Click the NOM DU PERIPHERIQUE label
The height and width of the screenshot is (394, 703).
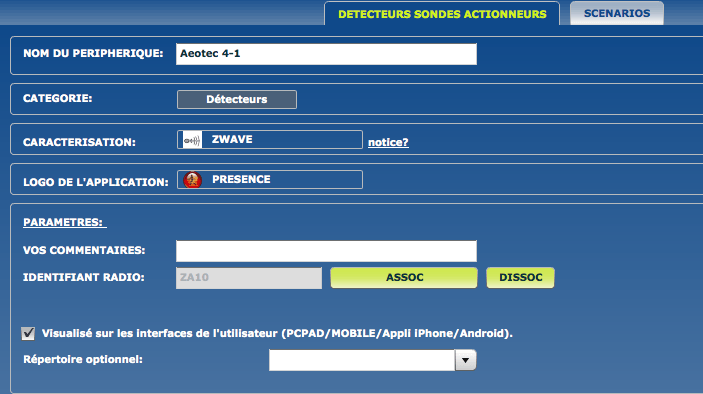click(93, 53)
